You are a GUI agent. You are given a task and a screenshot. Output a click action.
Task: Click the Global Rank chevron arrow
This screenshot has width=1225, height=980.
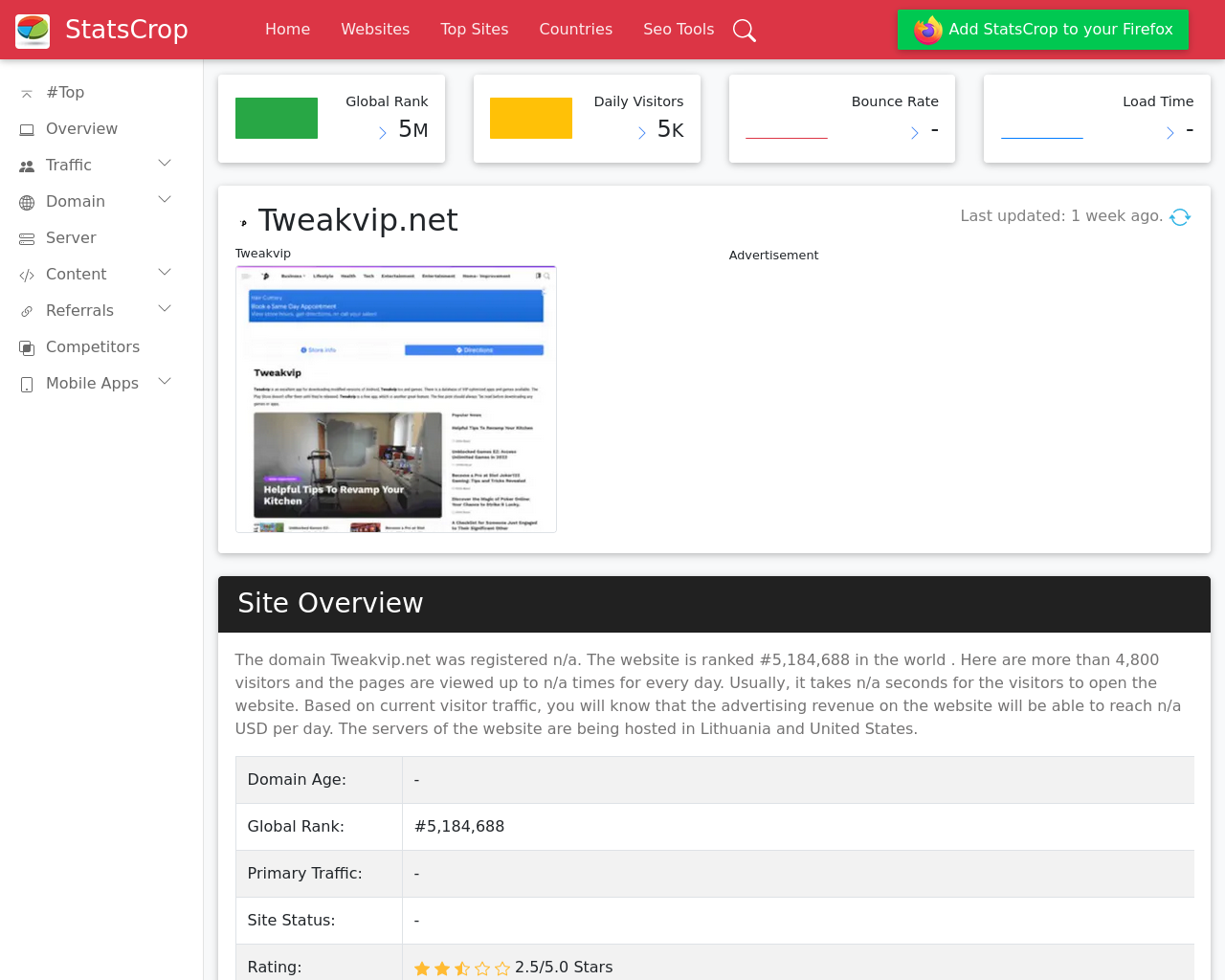point(383,133)
